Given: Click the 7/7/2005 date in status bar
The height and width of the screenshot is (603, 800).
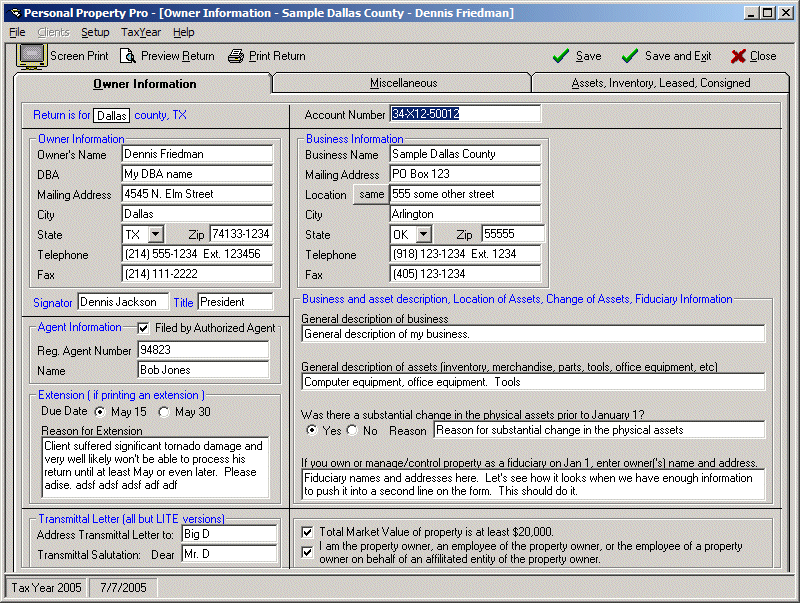Looking at the screenshot, I should [123, 588].
